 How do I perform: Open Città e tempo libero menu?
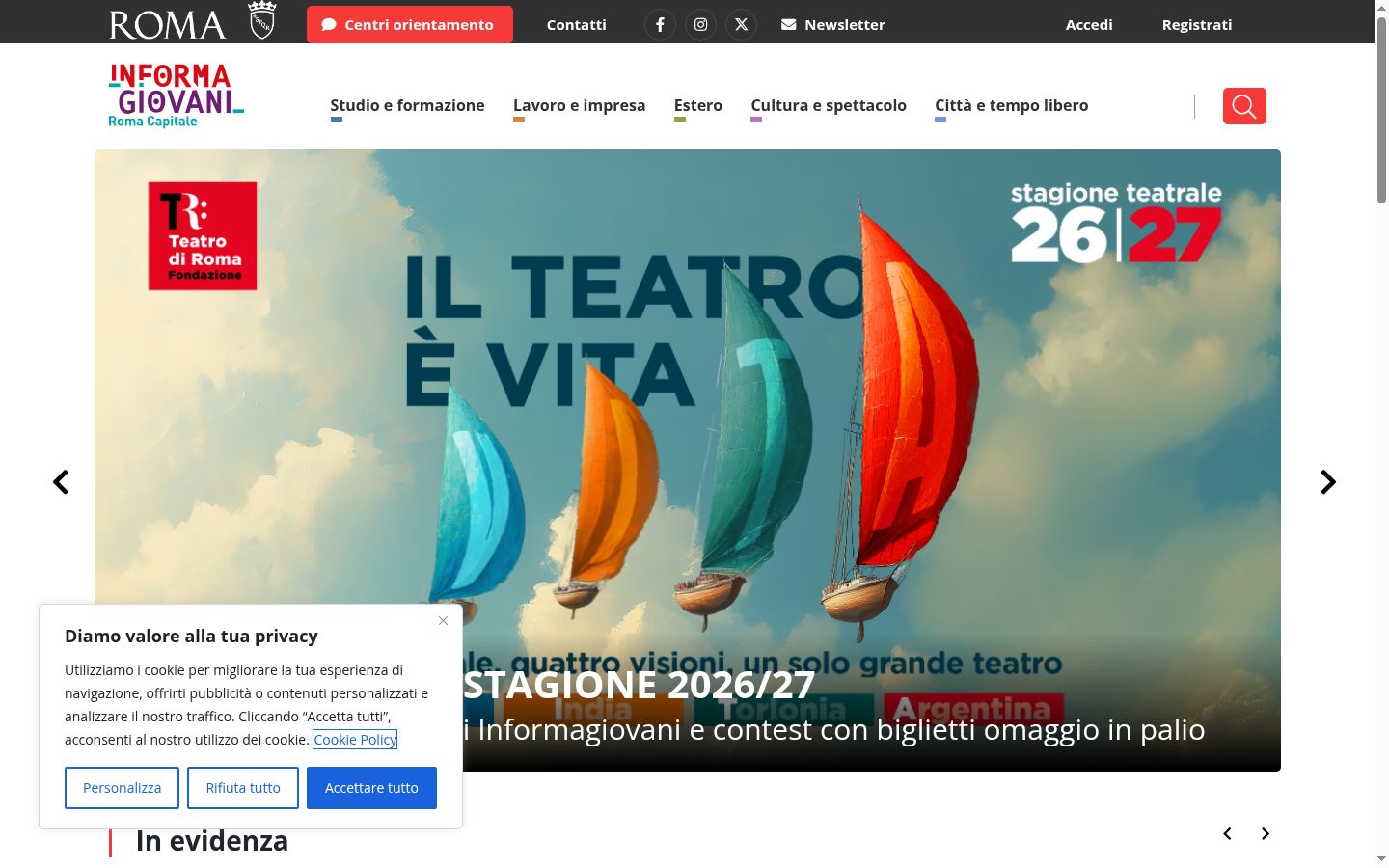1011,106
